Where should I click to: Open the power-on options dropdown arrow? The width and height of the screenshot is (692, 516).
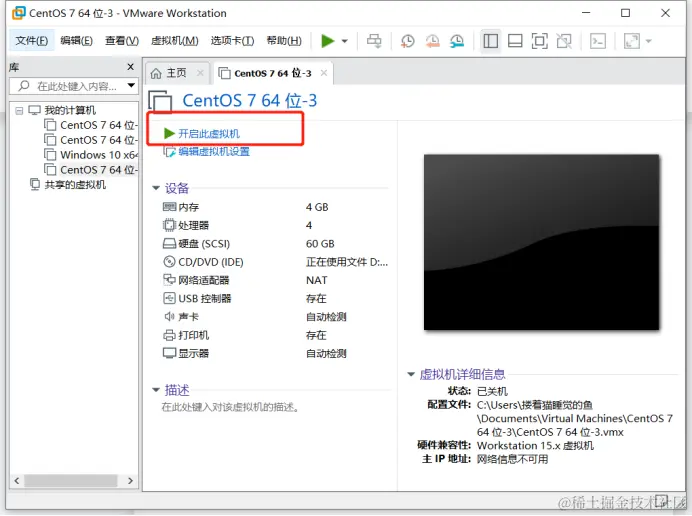[345, 41]
